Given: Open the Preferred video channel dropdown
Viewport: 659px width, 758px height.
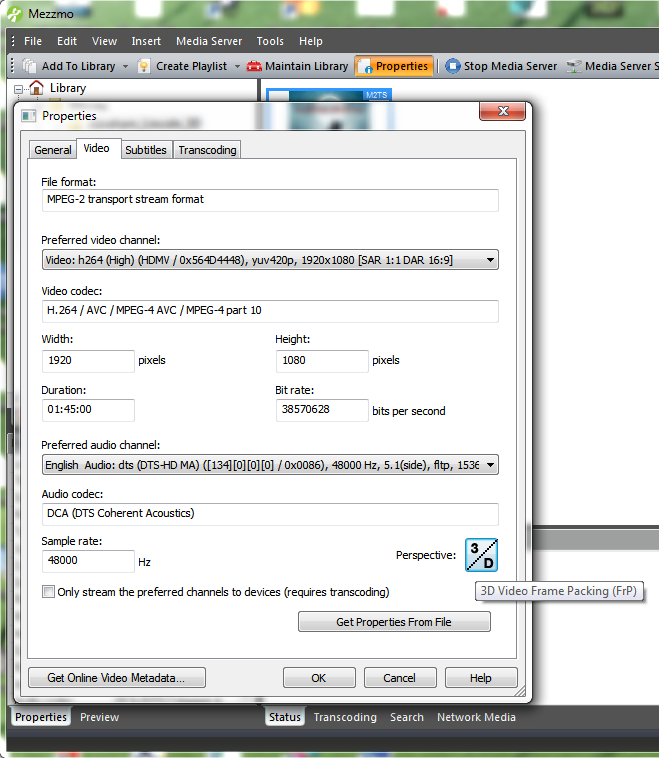Looking at the screenshot, I should [x=490, y=260].
